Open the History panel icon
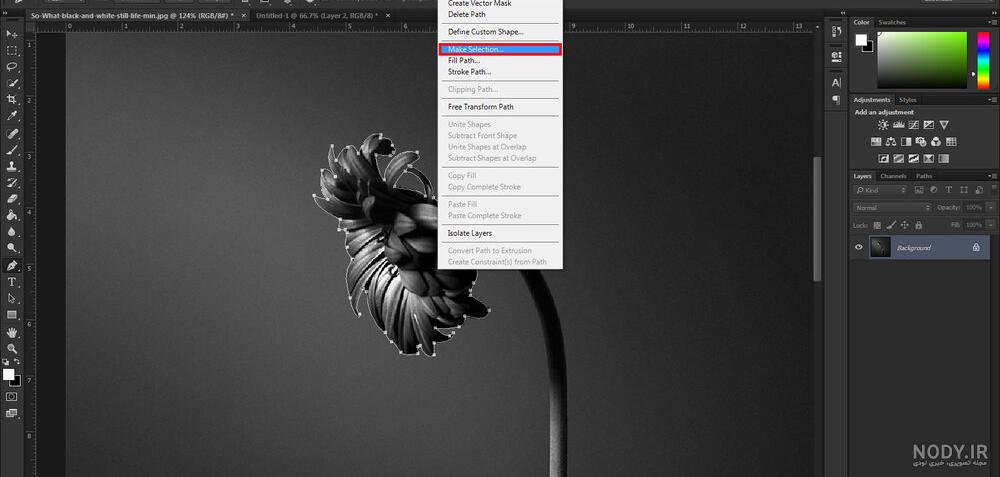 click(x=836, y=31)
